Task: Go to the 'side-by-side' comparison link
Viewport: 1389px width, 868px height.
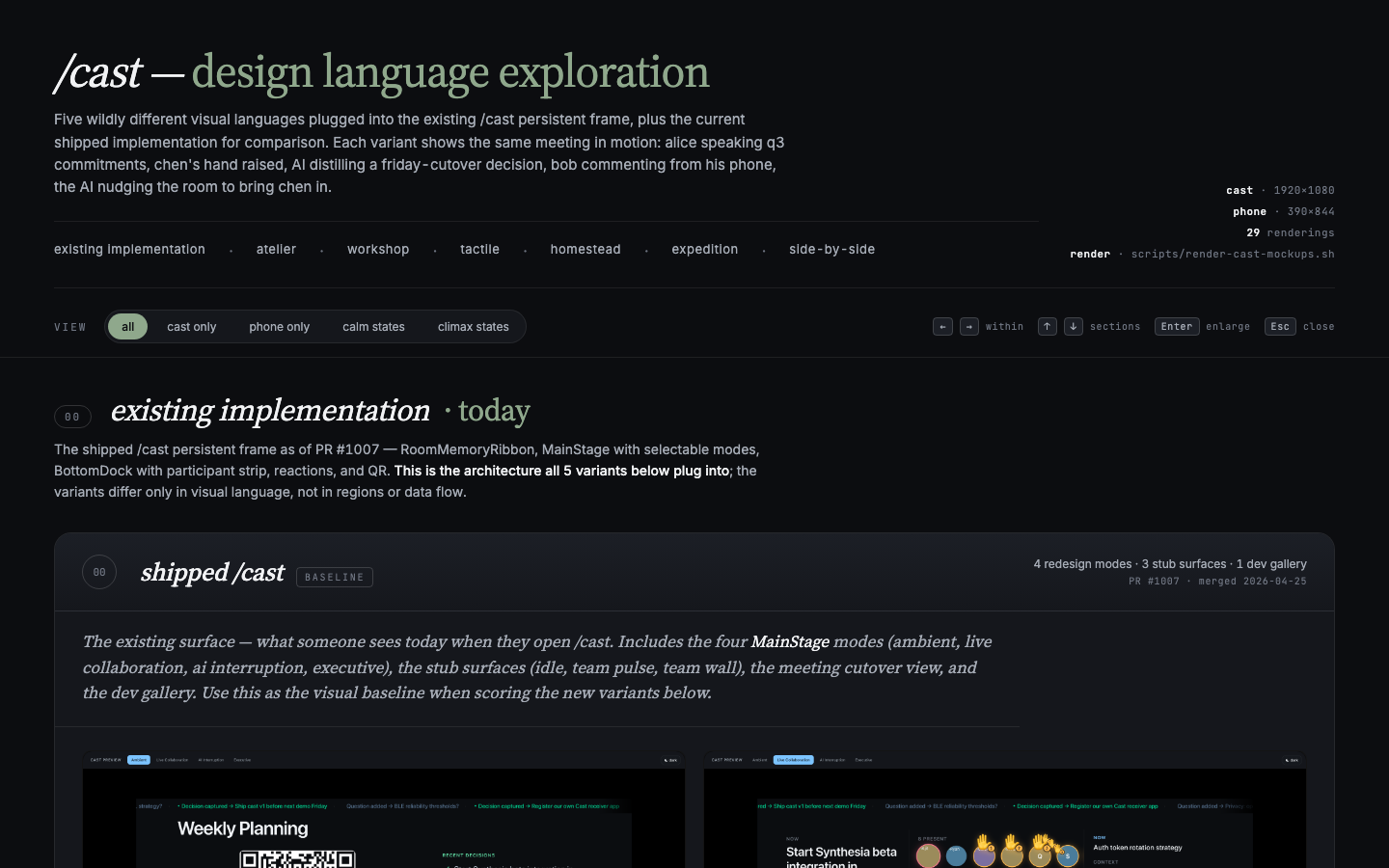Action: click(832, 249)
